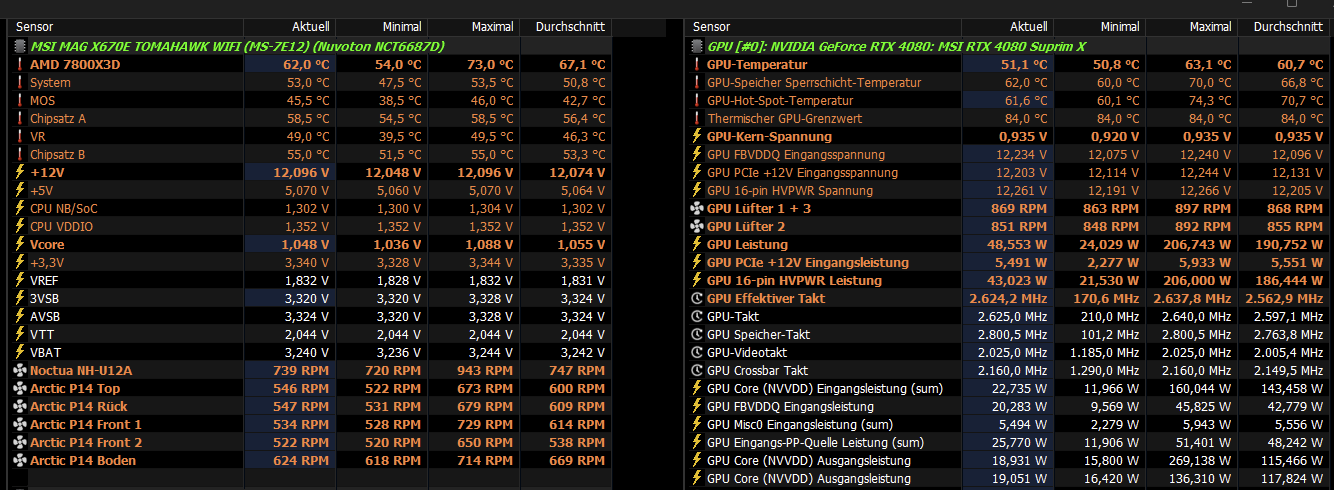This screenshot has height=490, width=1334.
Task: Click the chip icon beside MSI MAG X670E TOMAHAWK
Action: coord(19,46)
